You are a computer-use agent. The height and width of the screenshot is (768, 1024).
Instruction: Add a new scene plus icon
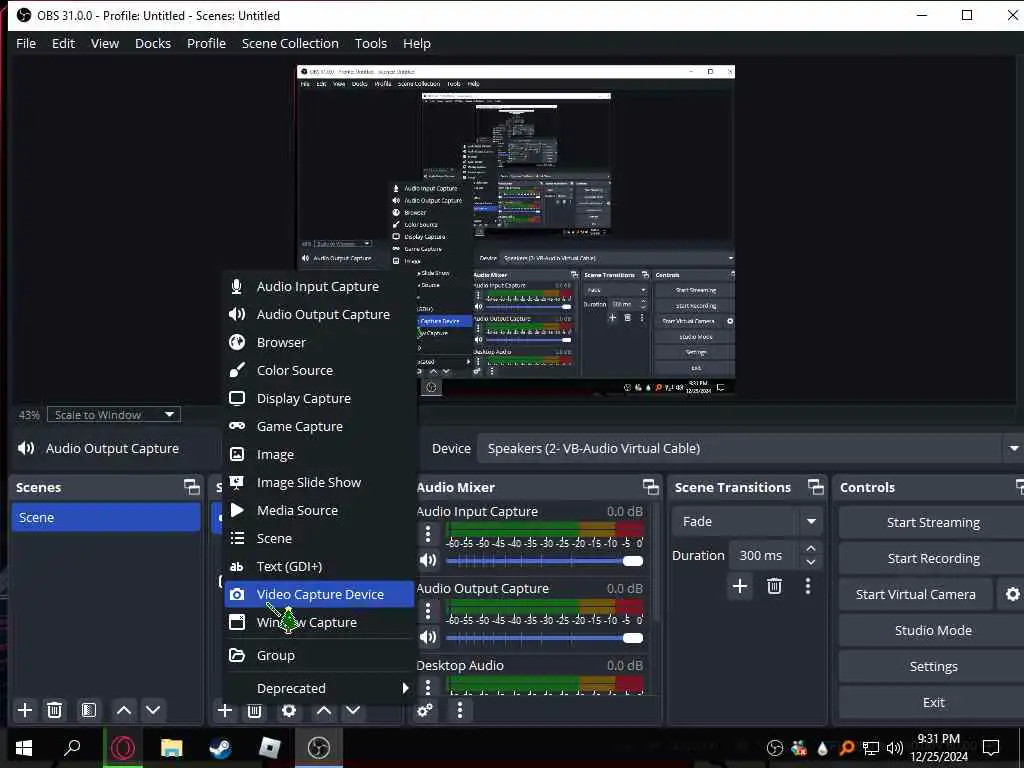25,710
